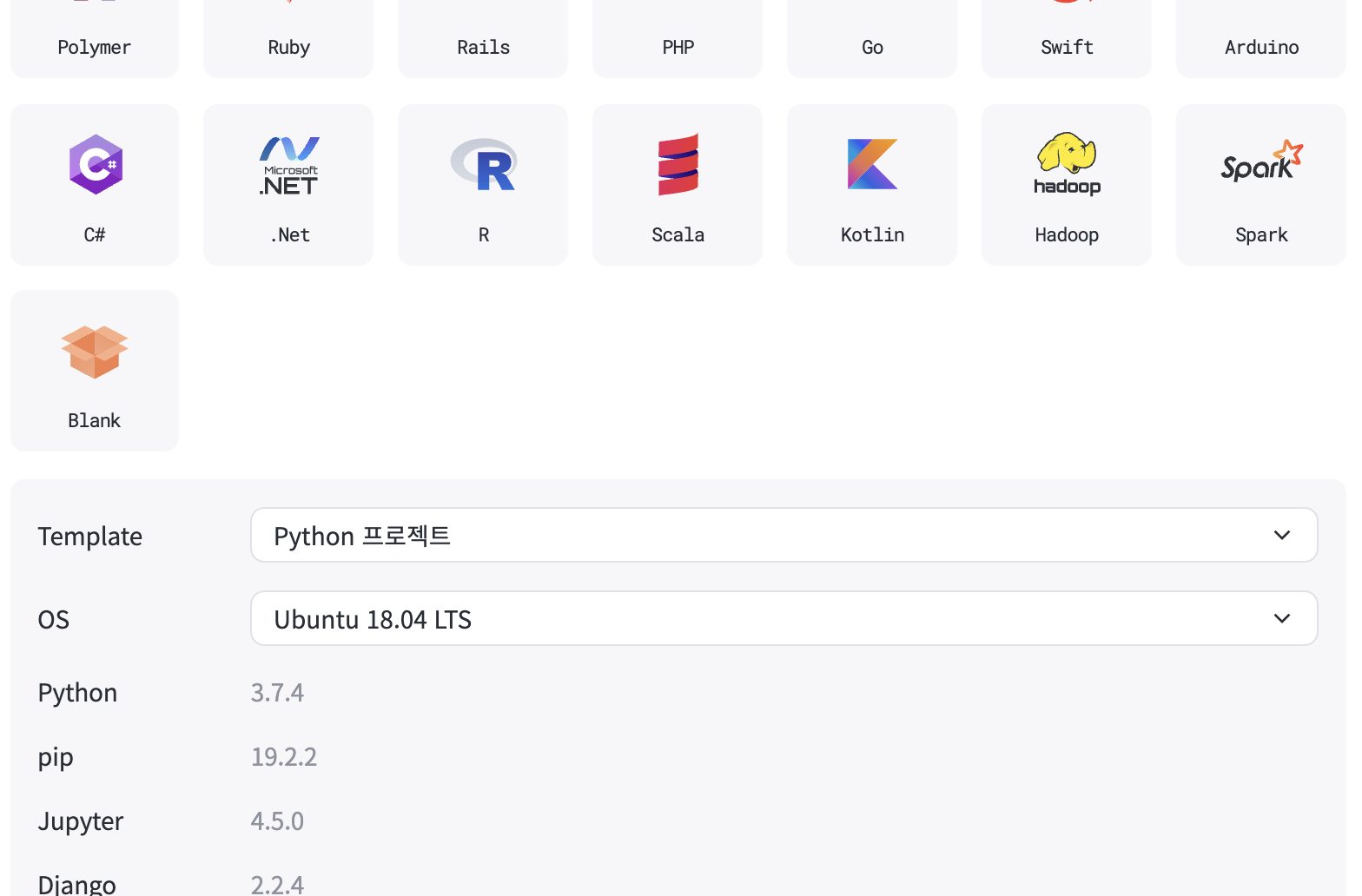Click the pip row label

point(56,758)
